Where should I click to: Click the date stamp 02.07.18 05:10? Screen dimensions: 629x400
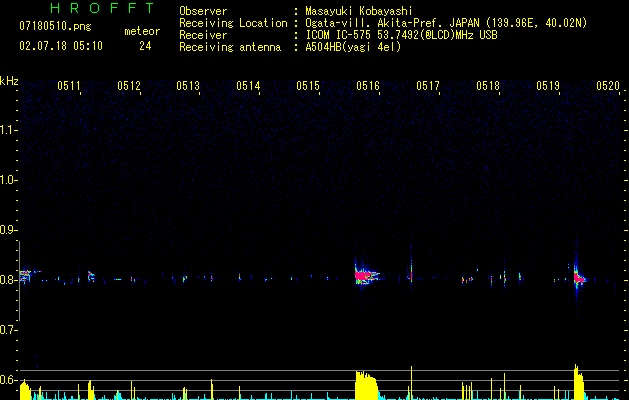click(x=61, y=46)
